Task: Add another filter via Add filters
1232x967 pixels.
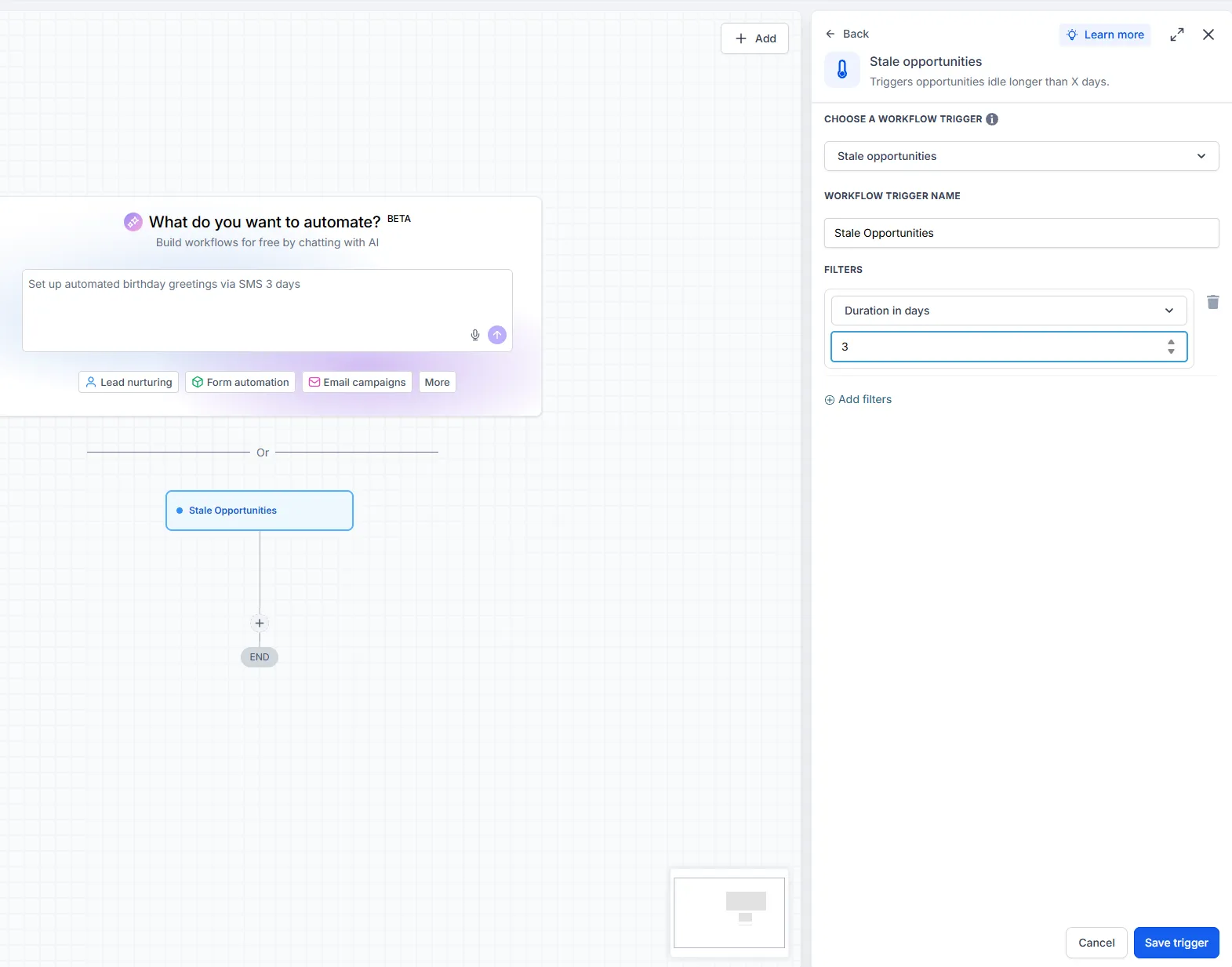Action: [858, 399]
